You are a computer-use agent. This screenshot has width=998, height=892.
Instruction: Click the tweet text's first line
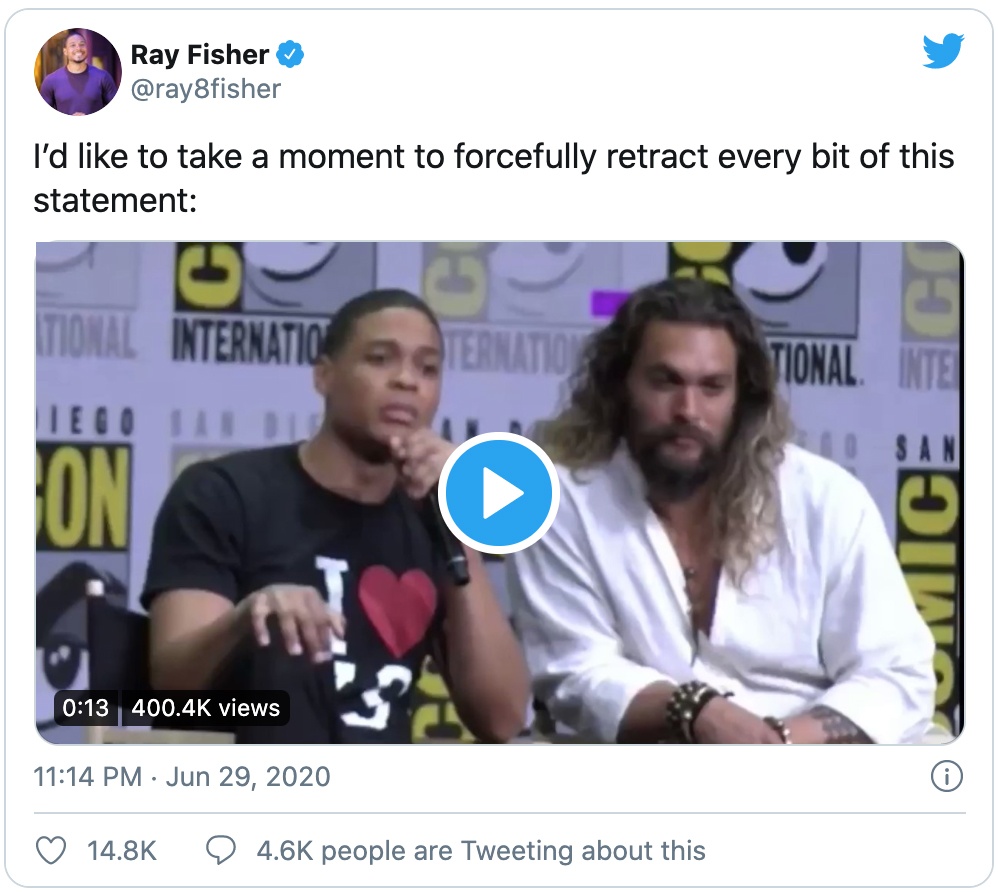[494, 157]
